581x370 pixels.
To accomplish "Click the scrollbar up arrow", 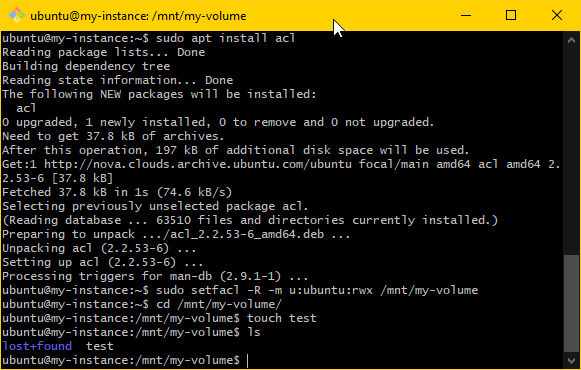I will 571,40.
